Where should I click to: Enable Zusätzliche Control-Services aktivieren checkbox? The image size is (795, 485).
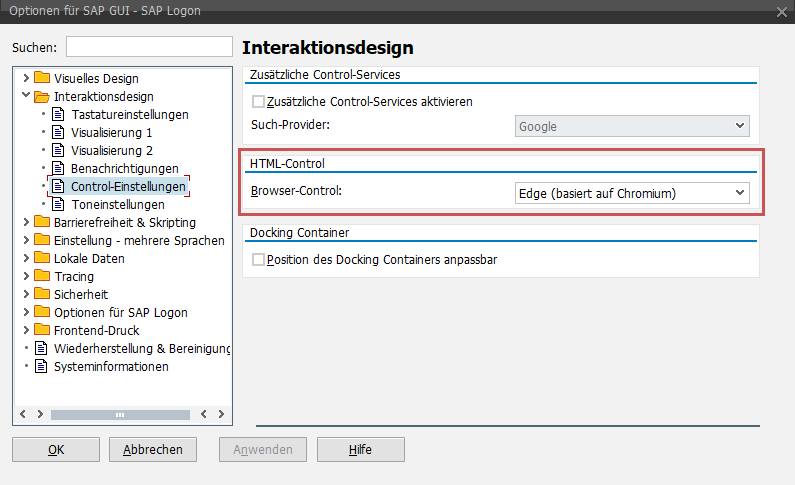click(x=258, y=101)
